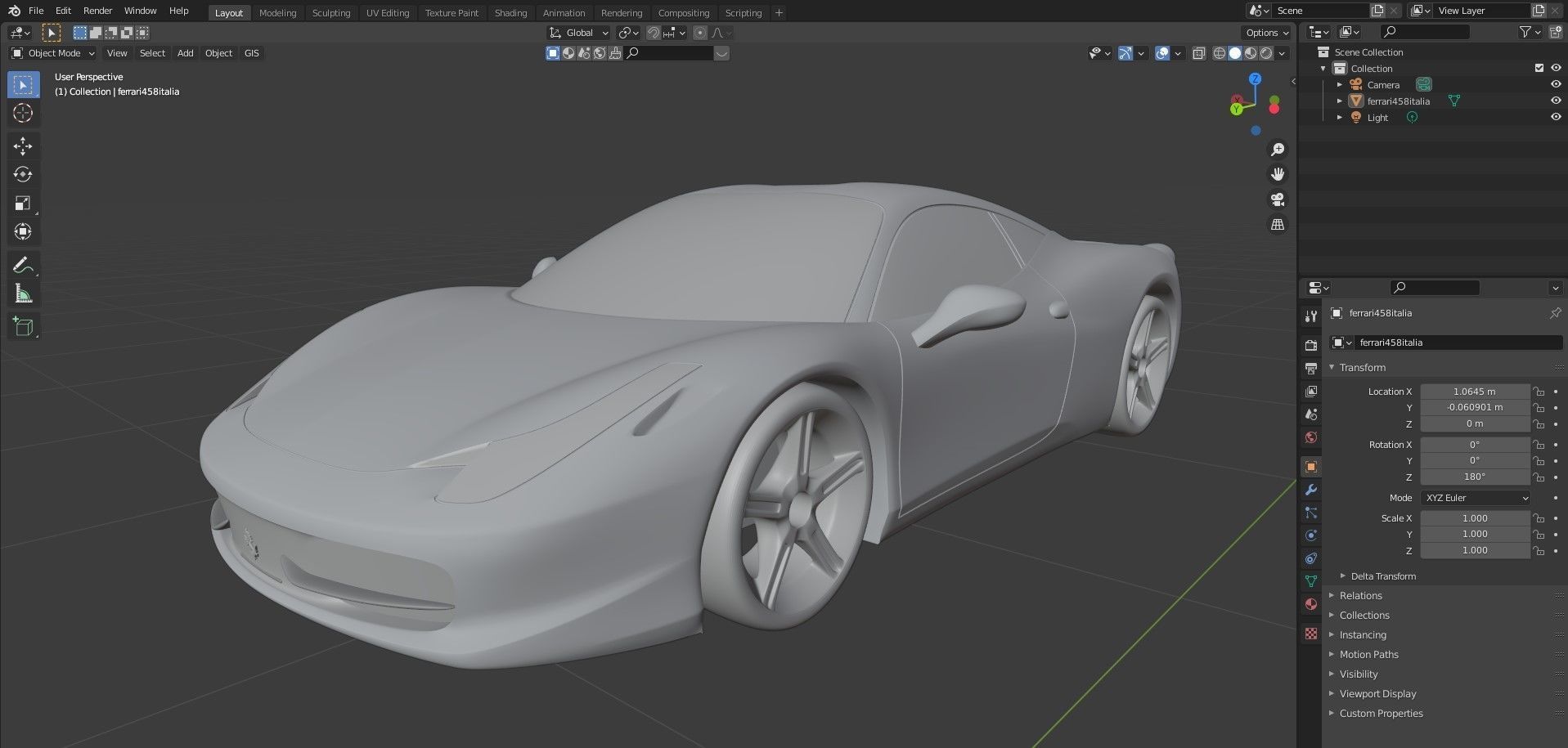Add a new workspace with plus button
Screen dimensions: 1568x748
779,13
